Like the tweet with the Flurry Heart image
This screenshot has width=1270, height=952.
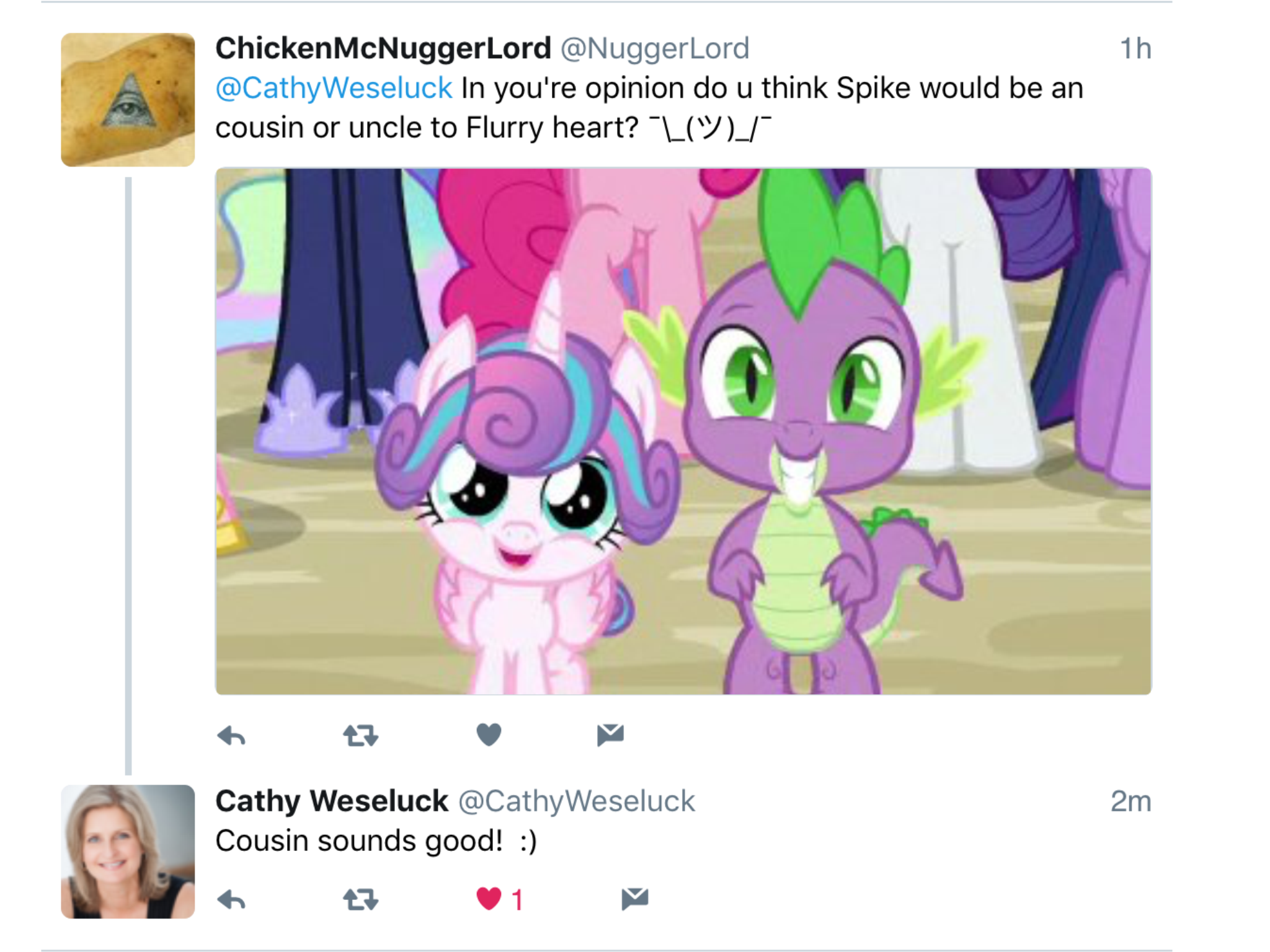point(489,735)
